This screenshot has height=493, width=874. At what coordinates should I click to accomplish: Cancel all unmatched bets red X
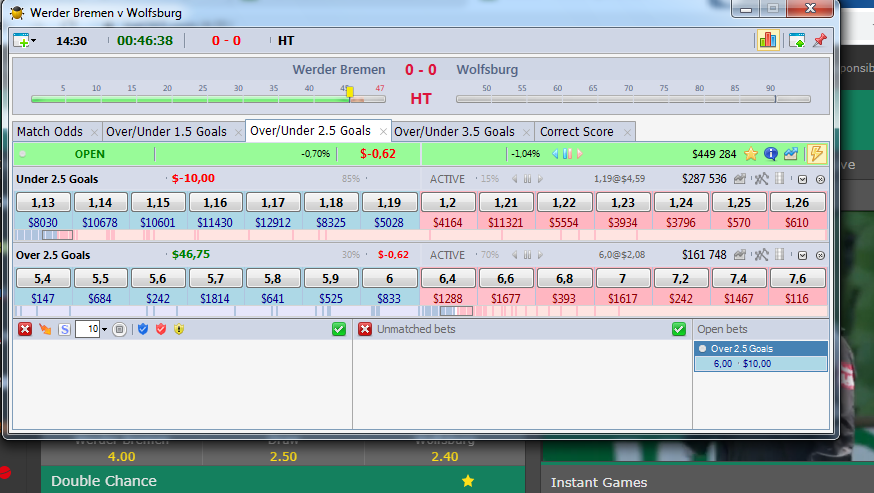(x=365, y=329)
